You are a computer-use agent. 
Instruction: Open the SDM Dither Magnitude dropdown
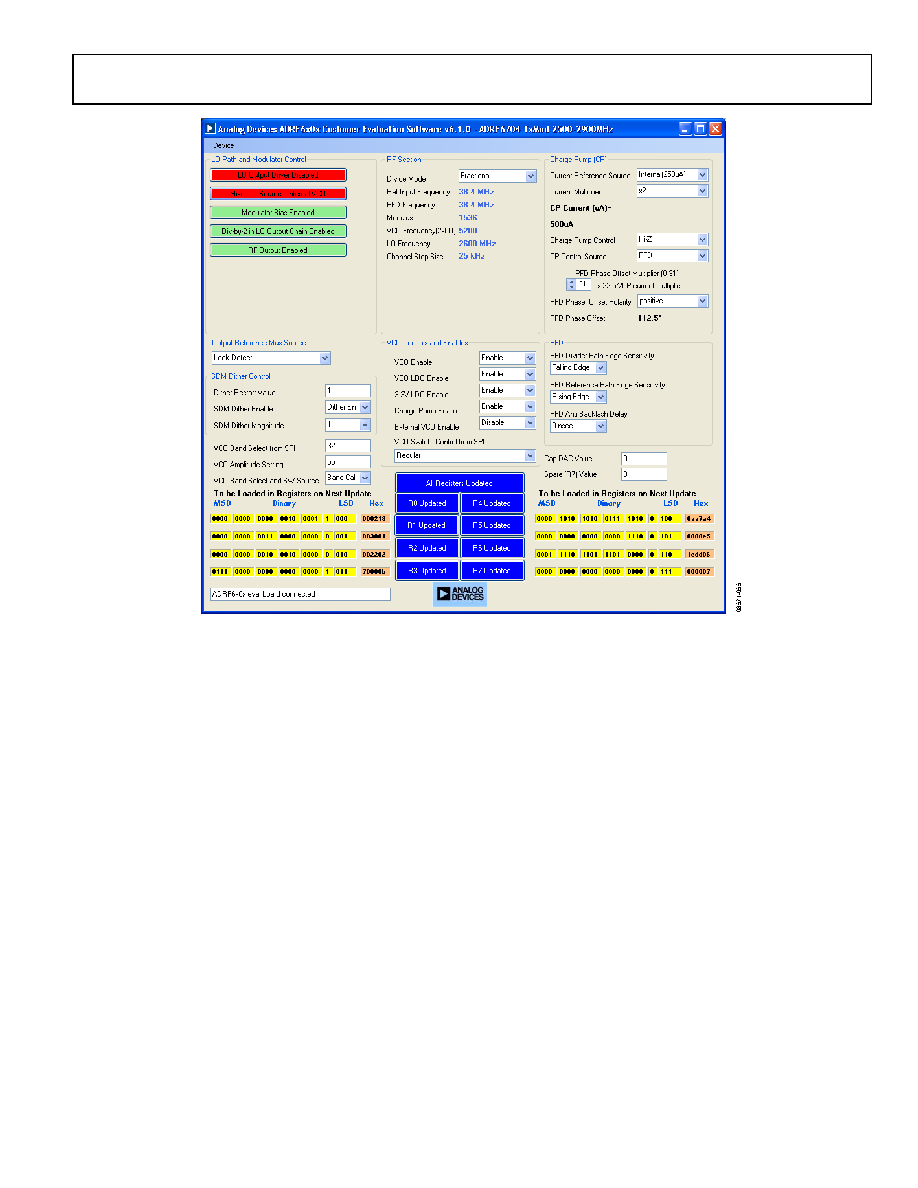point(348,425)
